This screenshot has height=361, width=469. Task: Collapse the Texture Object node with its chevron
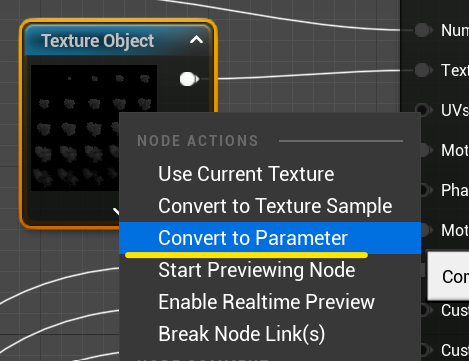[196, 40]
